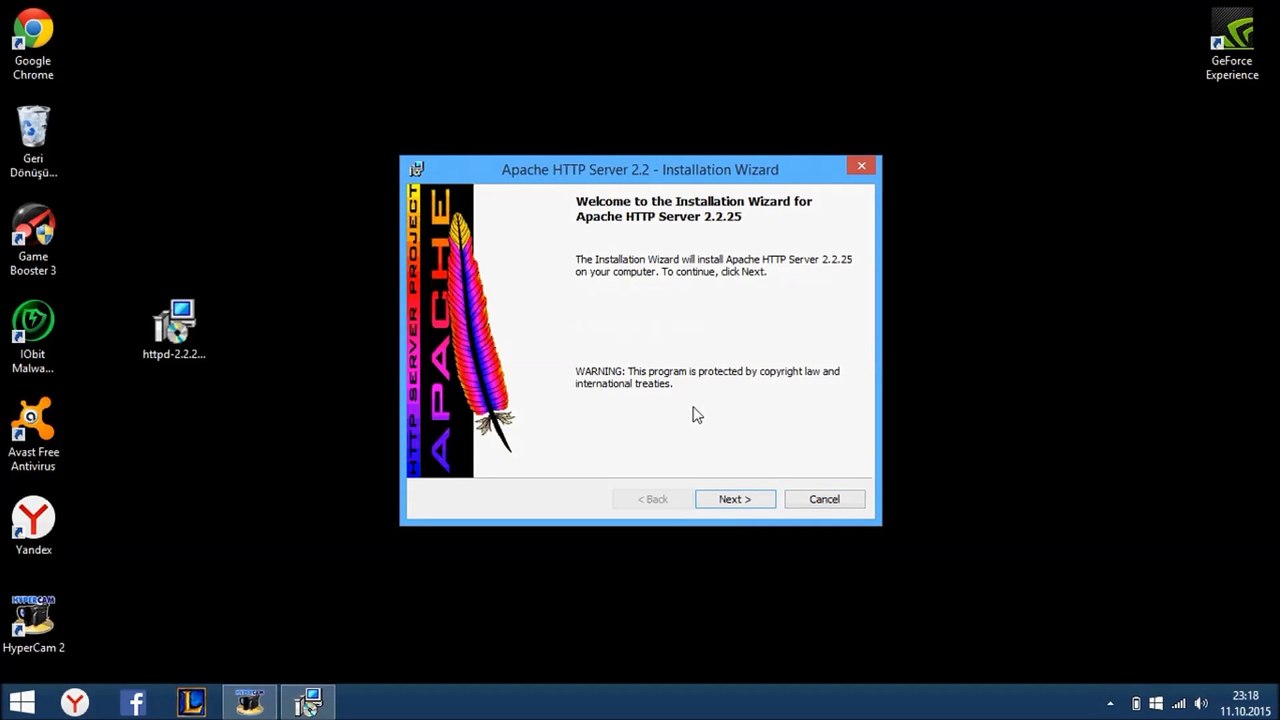Open the Windows Start button
1280x720 pixels.
pos(22,703)
